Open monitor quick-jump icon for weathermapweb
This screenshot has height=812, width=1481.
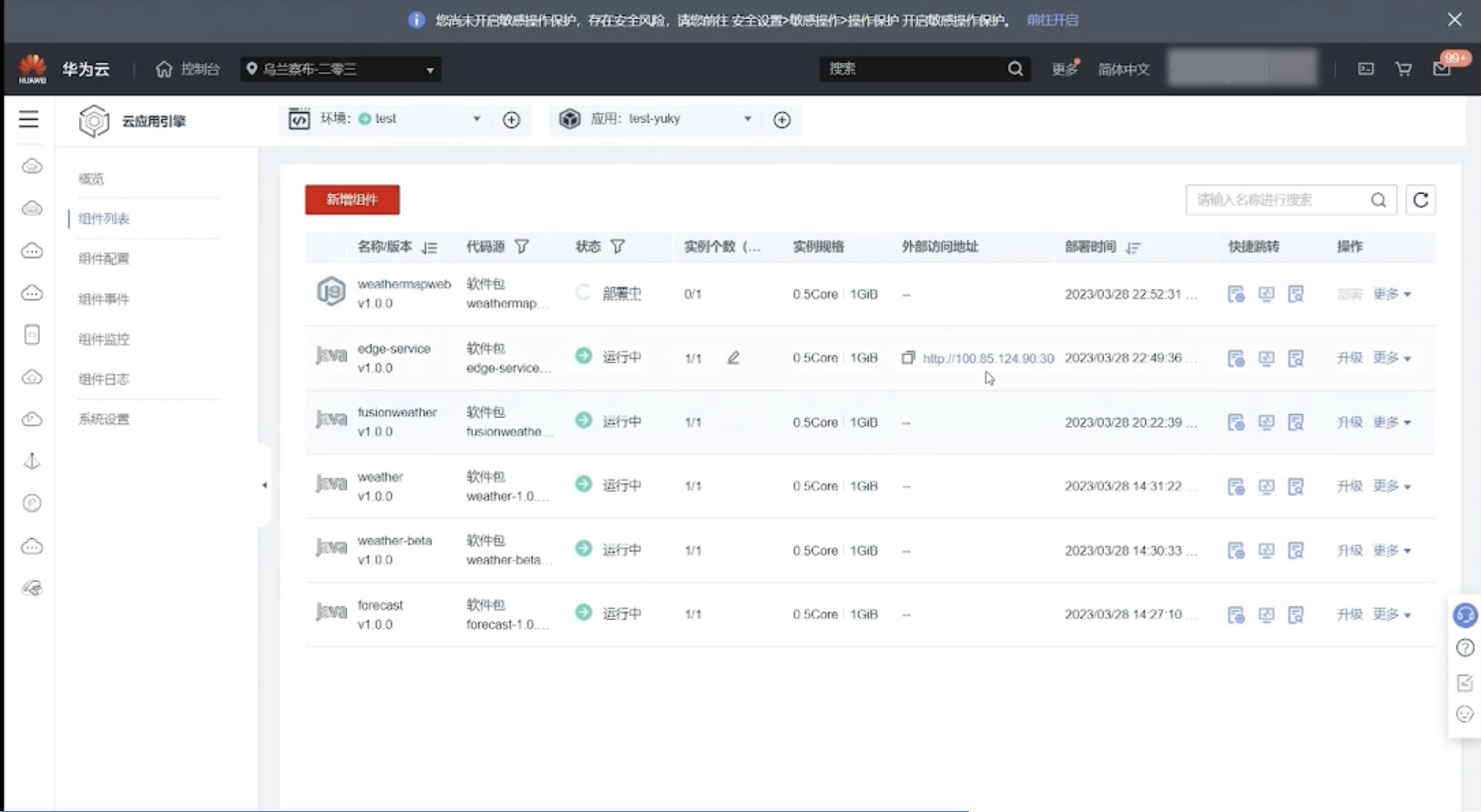[x=1266, y=294]
